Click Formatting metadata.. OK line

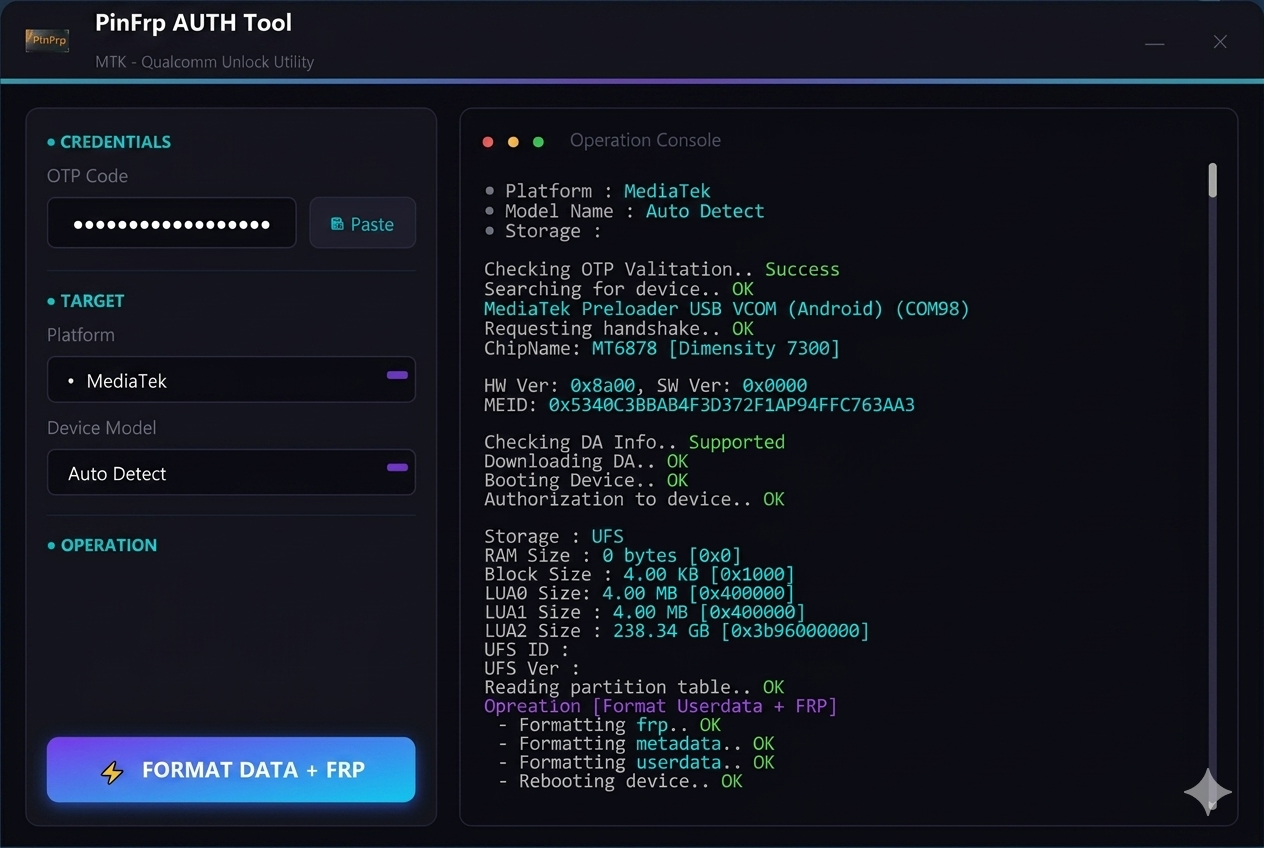636,744
